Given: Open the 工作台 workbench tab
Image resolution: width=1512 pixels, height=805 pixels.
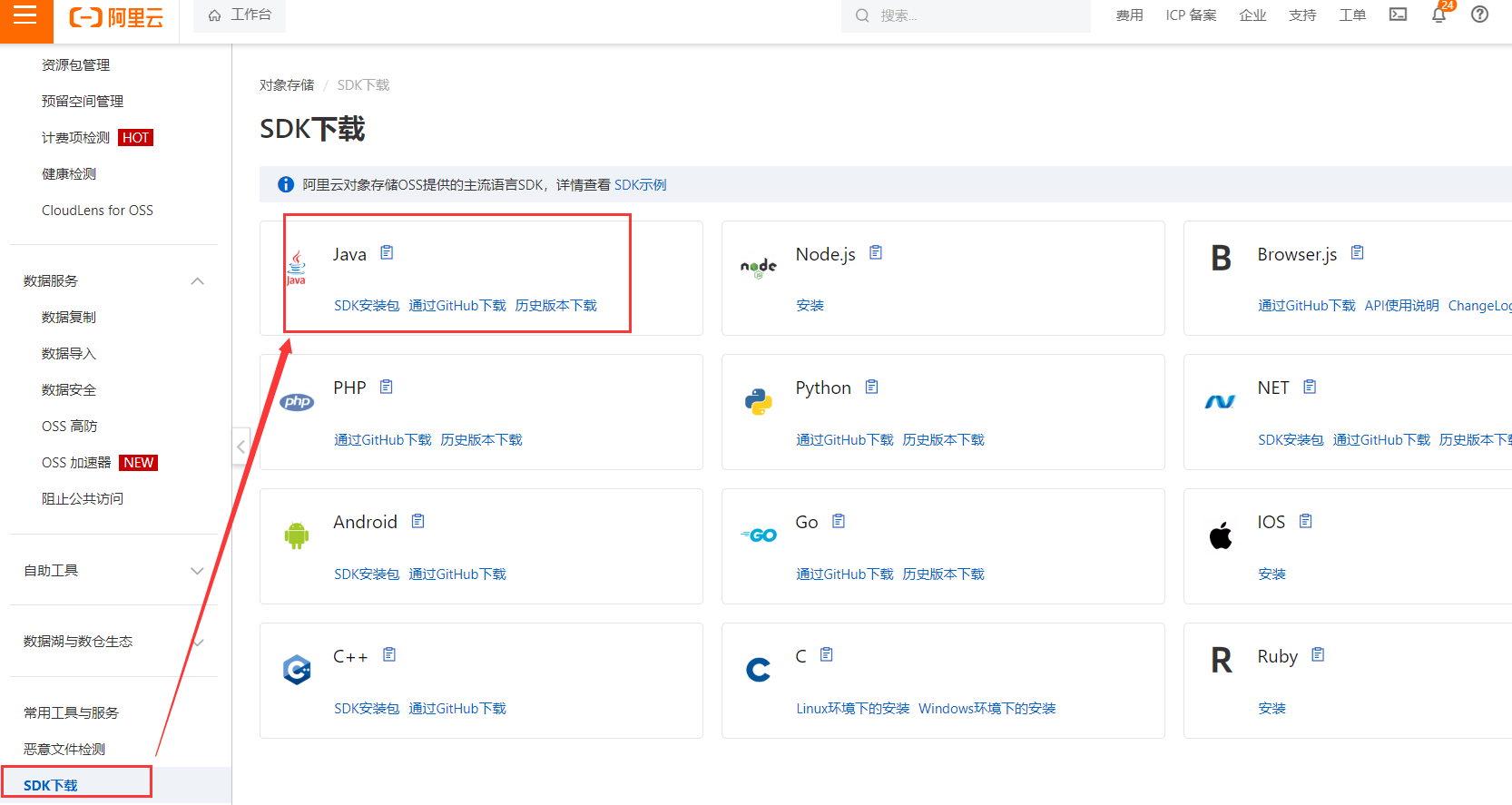Looking at the screenshot, I should click(240, 15).
